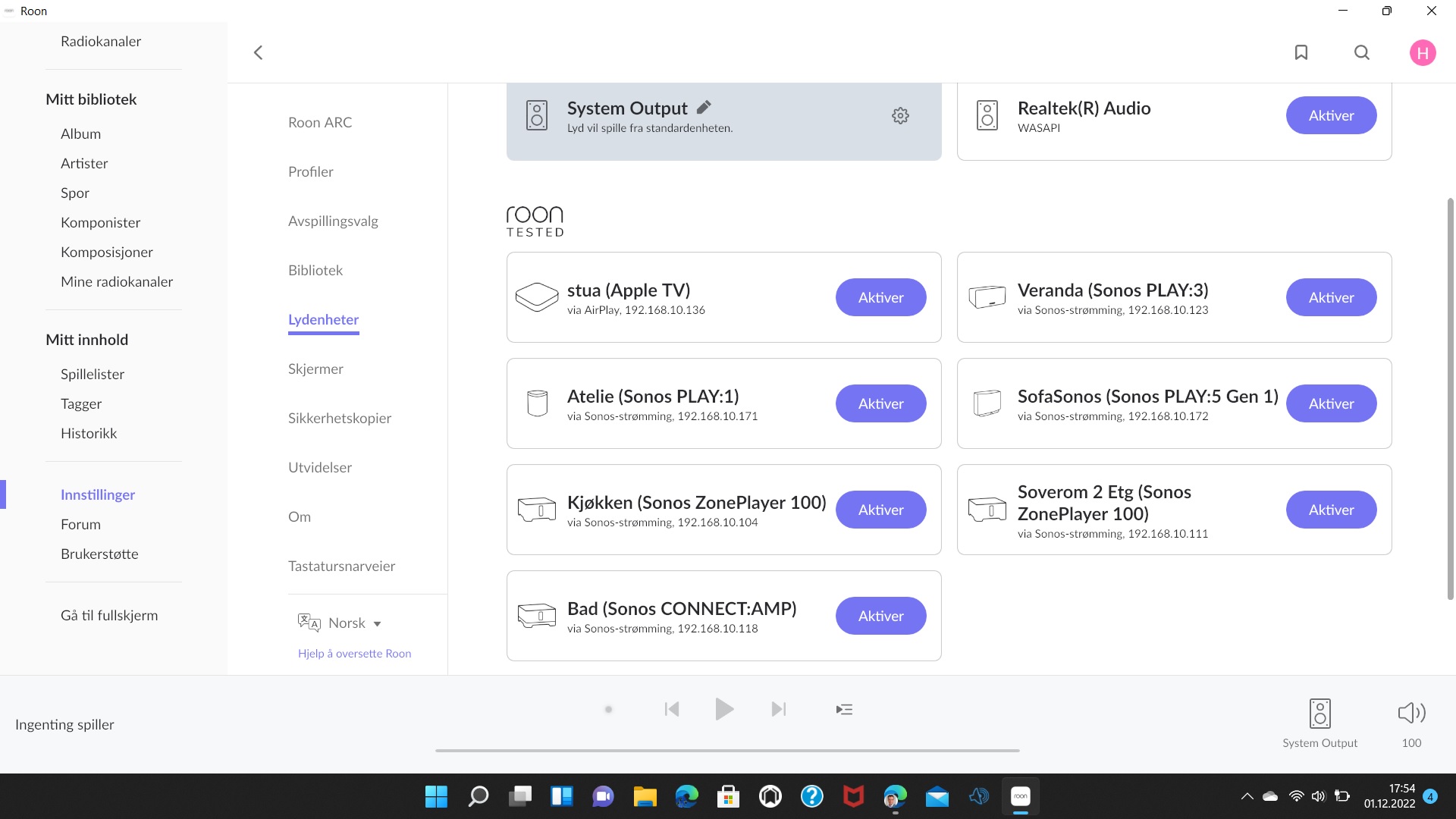Activate Veranda (Sonos PLAY:3) with Aktiver
The image size is (1456, 819).
coord(1331,297)
